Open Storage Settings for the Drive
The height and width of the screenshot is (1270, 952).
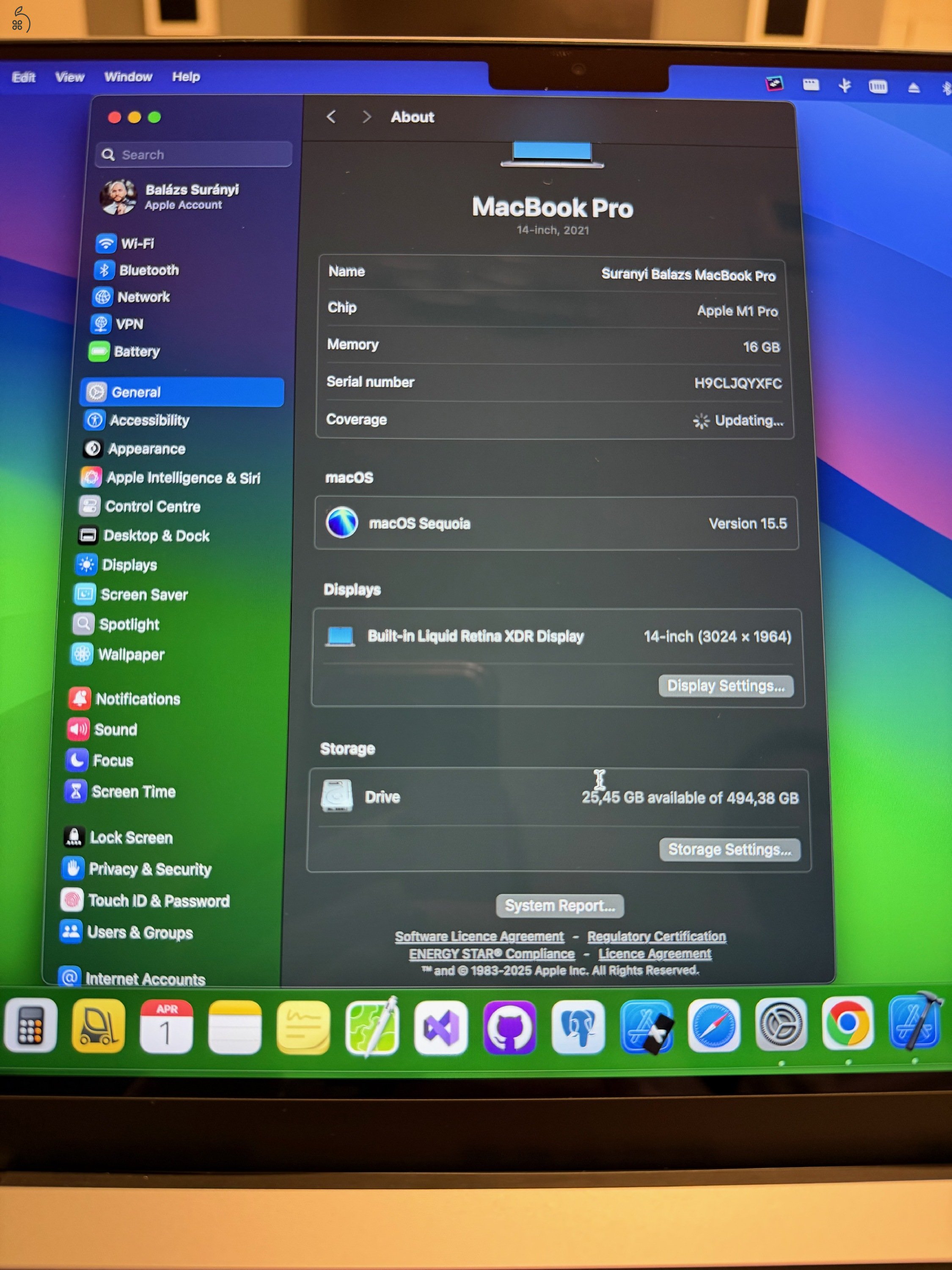click(x=729, y=850)
